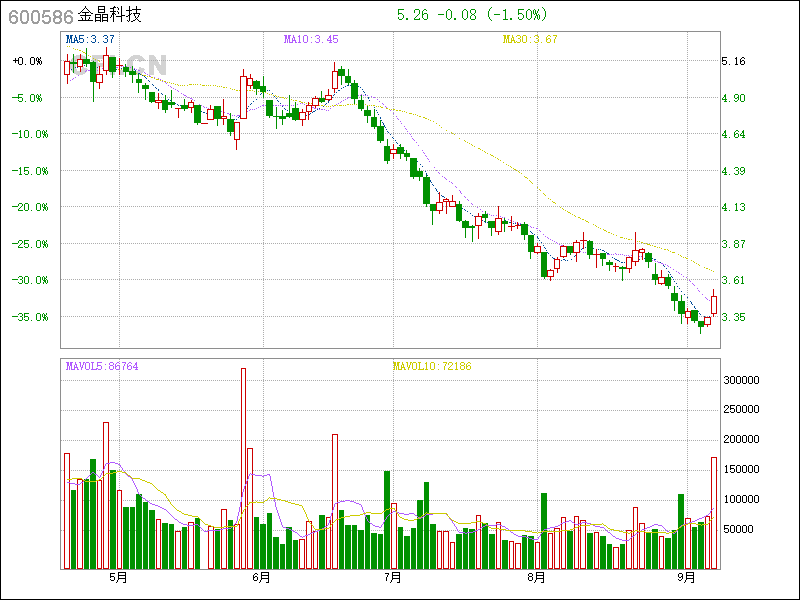800x600 pixels.
Task: Select the MA5:3.37 indicator label
Action: pyautogui.click(x=90, y=39)
